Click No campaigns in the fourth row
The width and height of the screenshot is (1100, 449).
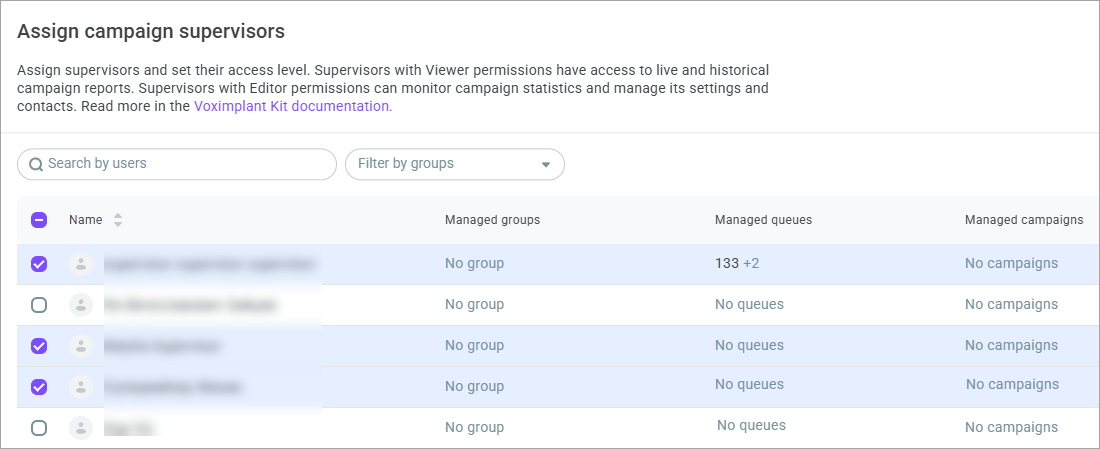1013,384
